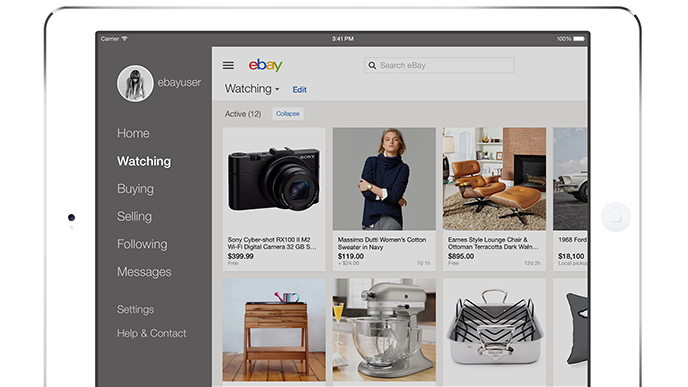
Task: Open the 1968 Ford car thumbnail
Action: click(570, 179)
